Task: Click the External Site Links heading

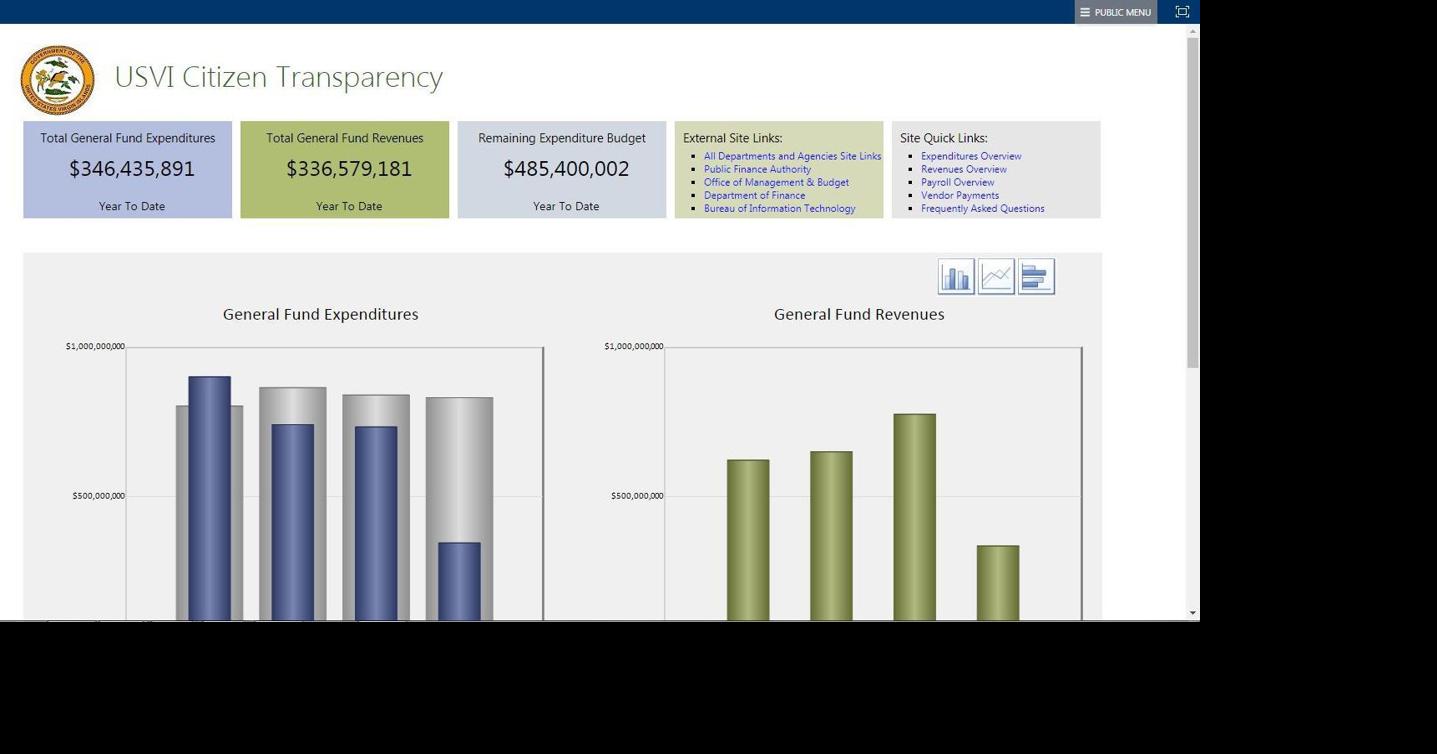Action: tap(732, 138)
